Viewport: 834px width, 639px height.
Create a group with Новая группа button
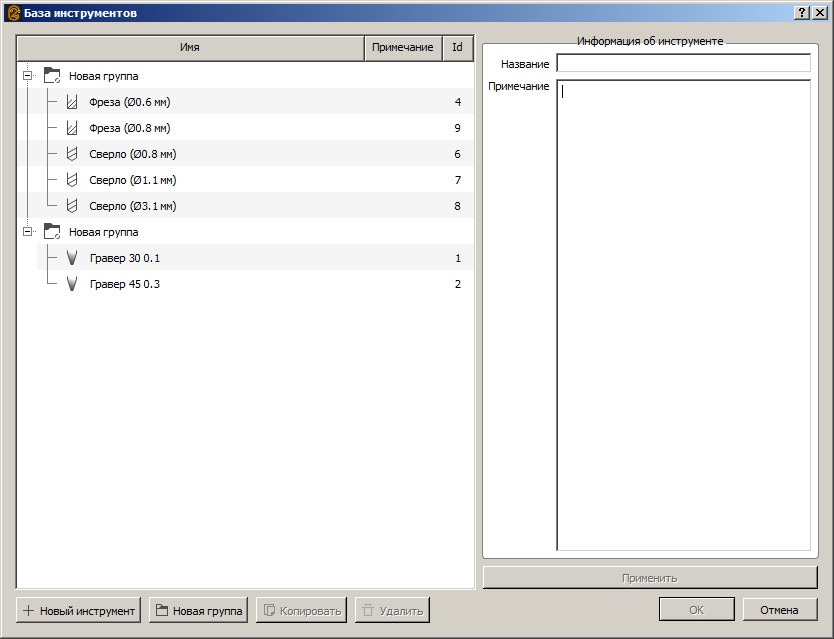(198, 611)
